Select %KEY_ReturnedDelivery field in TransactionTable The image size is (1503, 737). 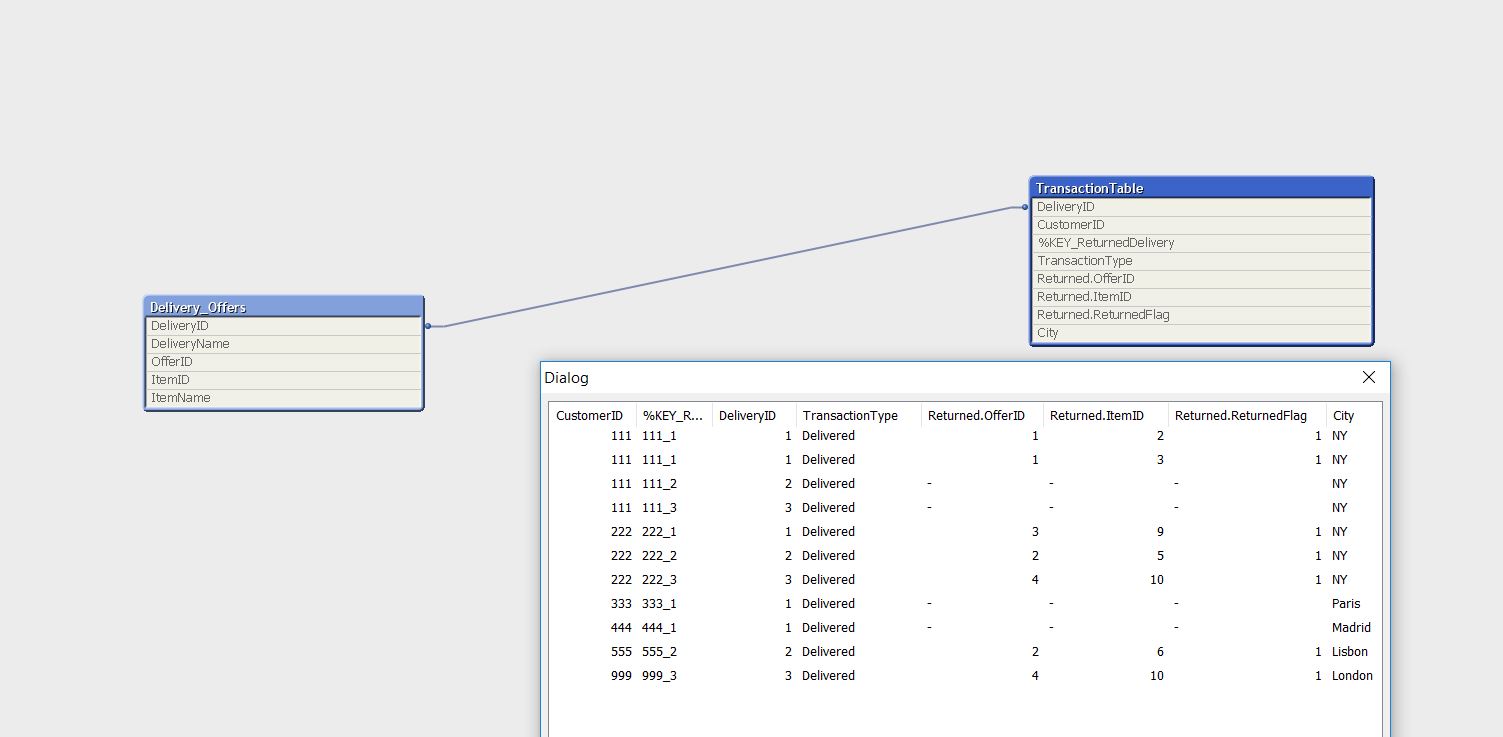(x=1105, y=243)
